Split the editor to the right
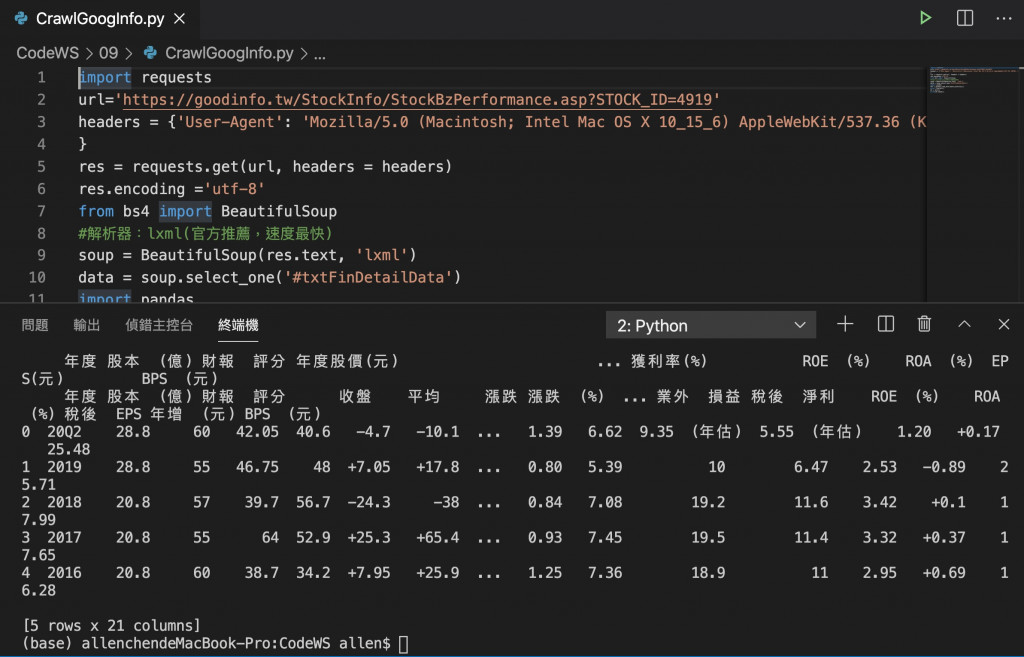The height and width of the screenshot is (657, 1024). tap(965, 18)
